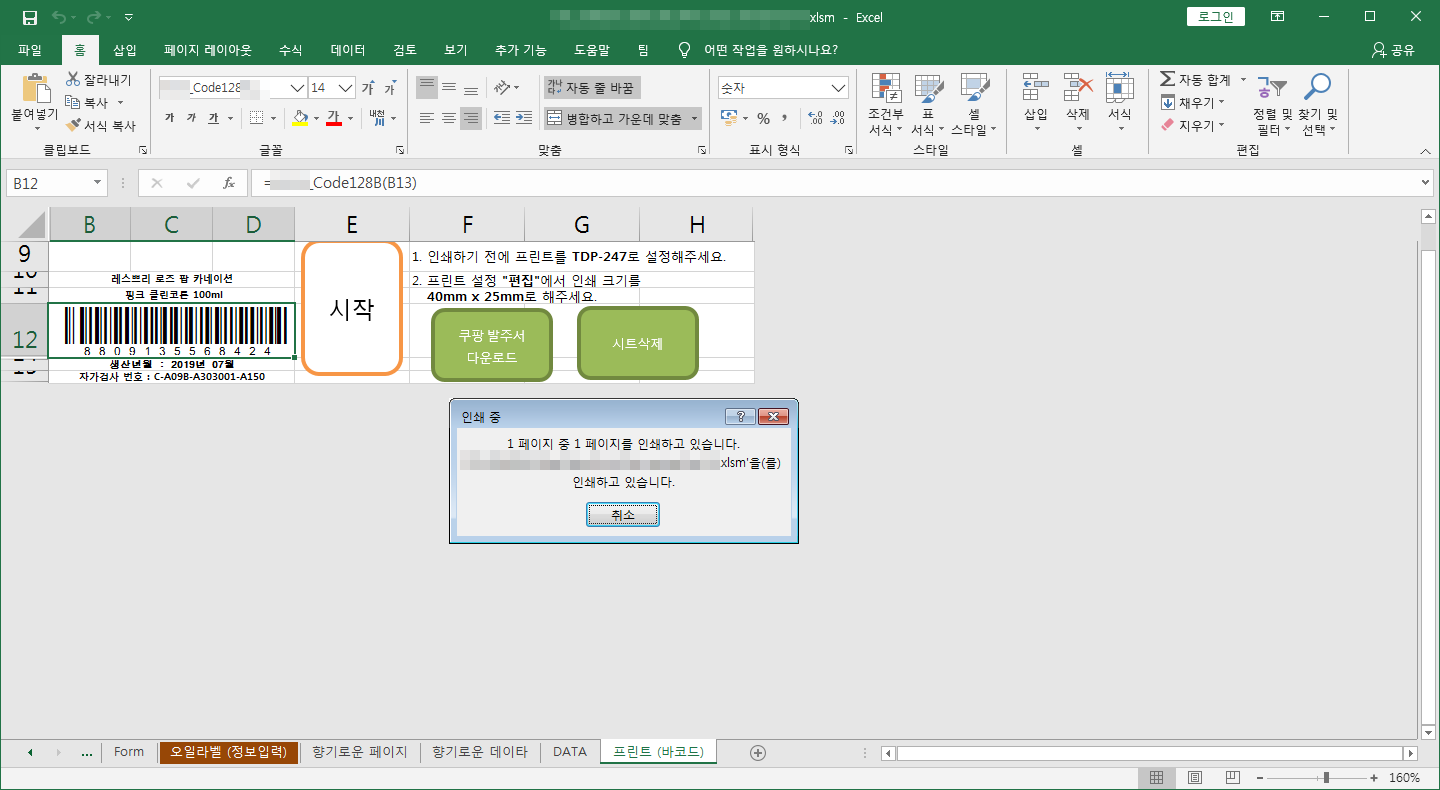The height and width of the screenshot is (790, 1440).
Task: Click the Find and Select magnifier icon
Action: coord(1318,89)
